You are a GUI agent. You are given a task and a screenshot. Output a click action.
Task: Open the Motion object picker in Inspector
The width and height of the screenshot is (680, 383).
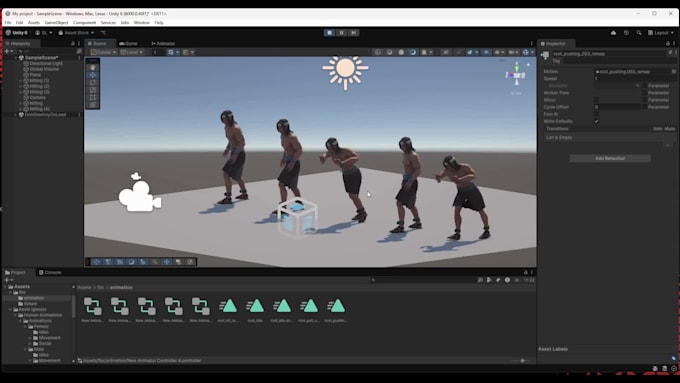673,72
